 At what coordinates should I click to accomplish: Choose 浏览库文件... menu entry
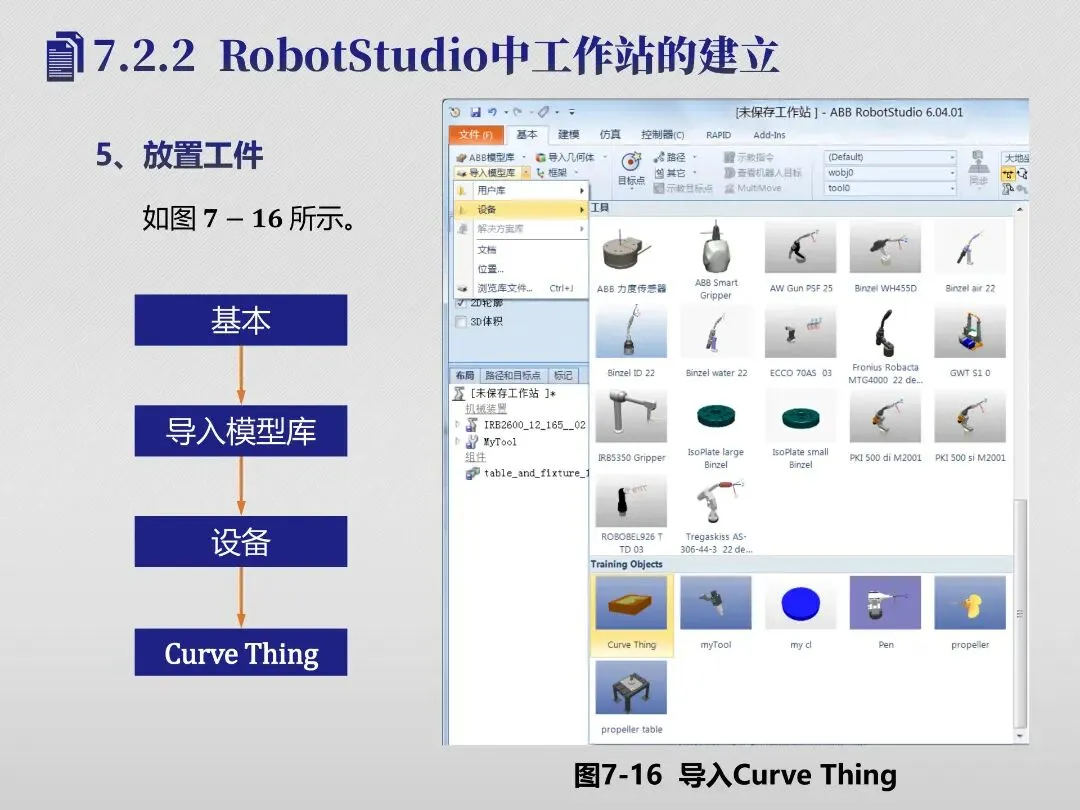coord(521,289)
